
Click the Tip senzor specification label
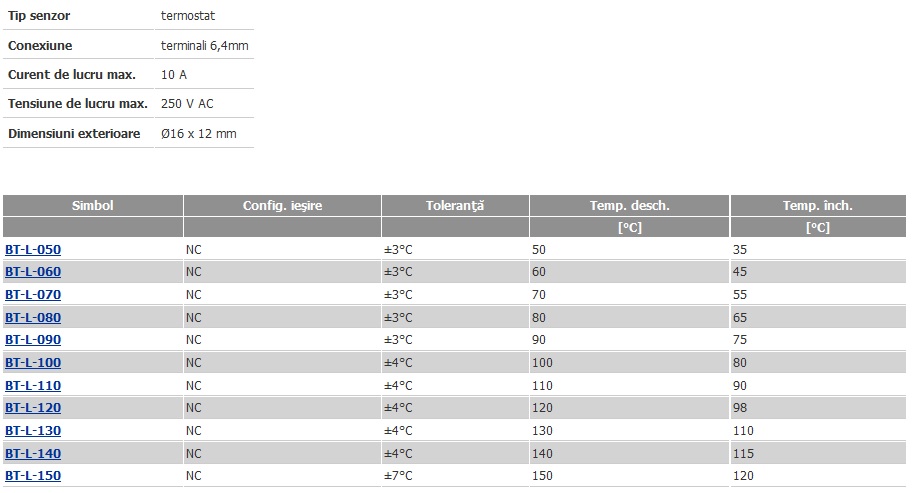39,16
